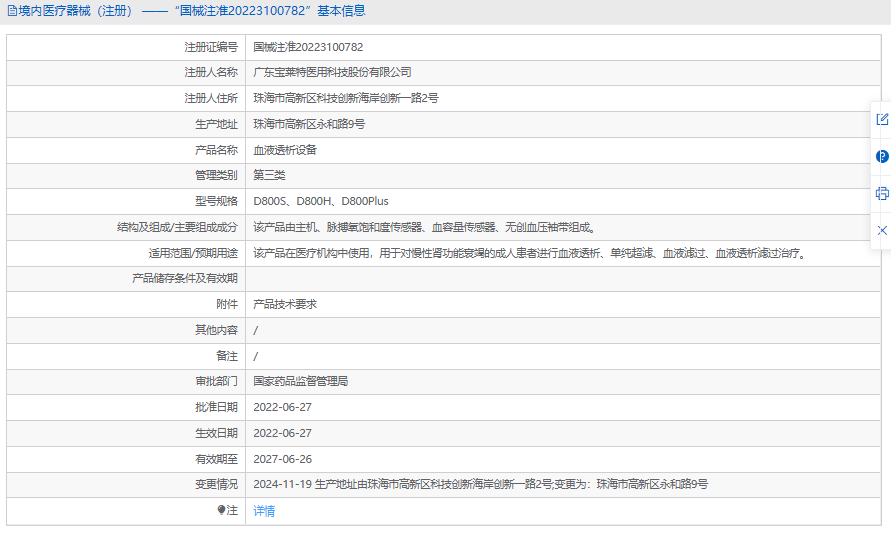Click management class 第三类
Image resolution: width=891 pixels, height=533 pixels.
click(269, 175)
